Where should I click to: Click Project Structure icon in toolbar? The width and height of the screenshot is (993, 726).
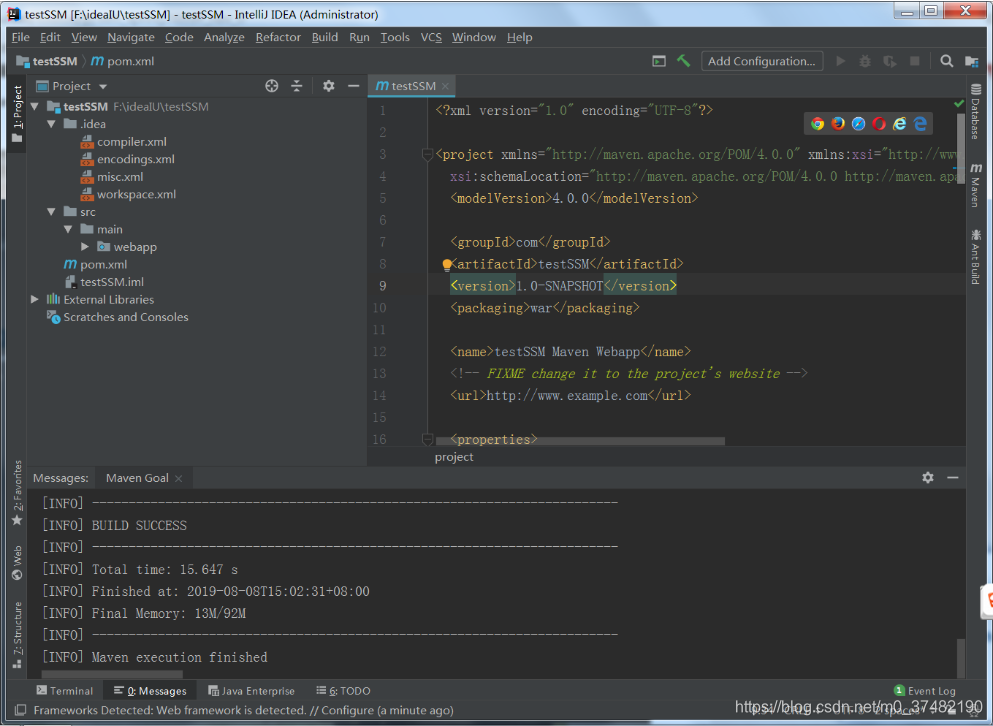(x=971, y=61)
